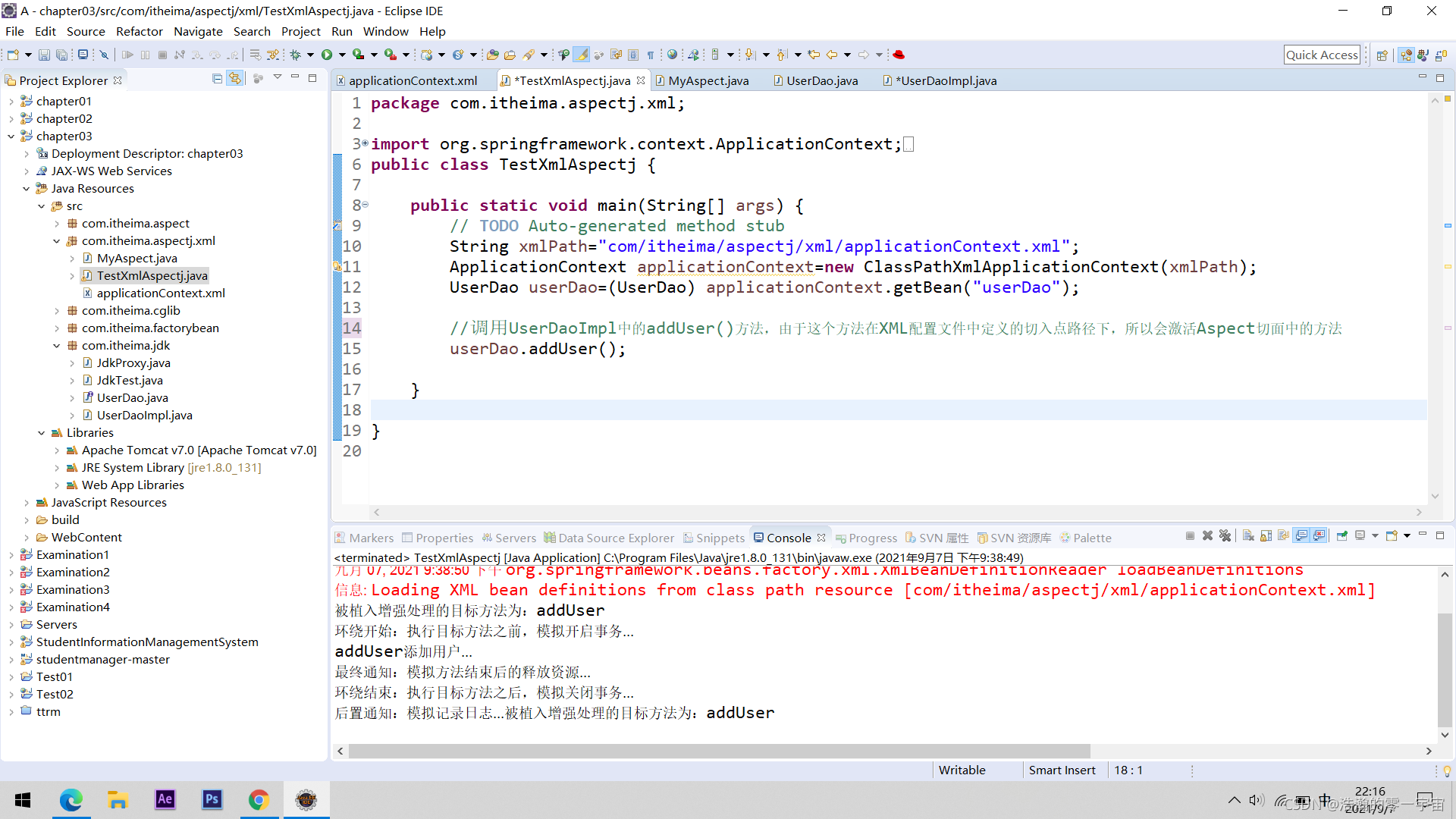Pin the Console view
Viewport: 1456px width, 819px height.
[x=1341, y=536]
